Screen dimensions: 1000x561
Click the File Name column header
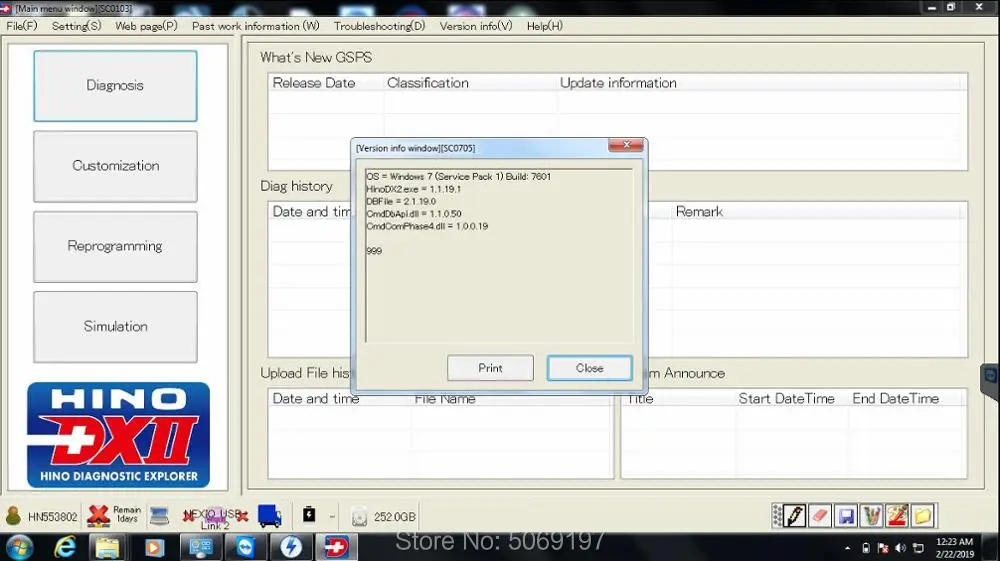(x=445, y=399)
